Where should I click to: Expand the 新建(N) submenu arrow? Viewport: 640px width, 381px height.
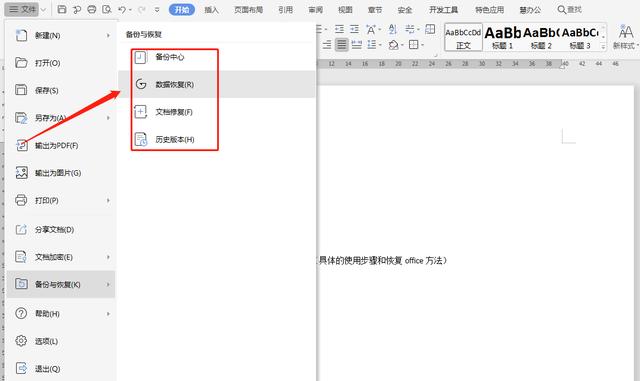click(x=108, y=36)
